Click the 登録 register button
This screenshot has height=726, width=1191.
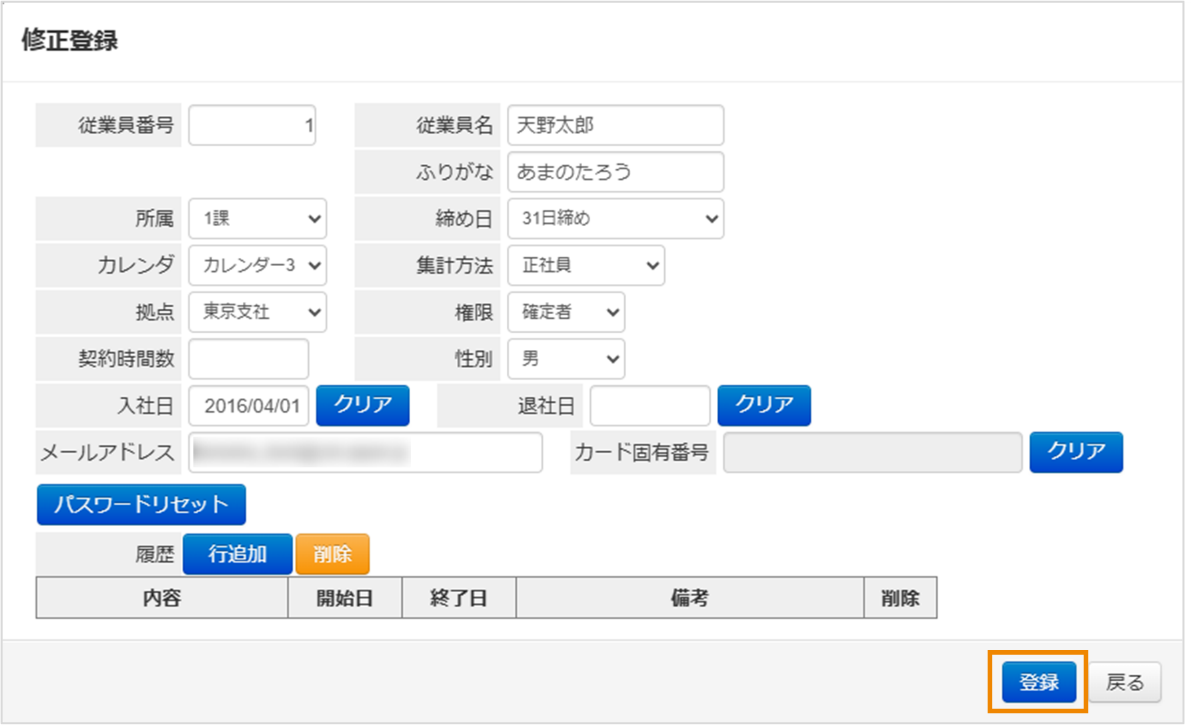coord(1037,681)
